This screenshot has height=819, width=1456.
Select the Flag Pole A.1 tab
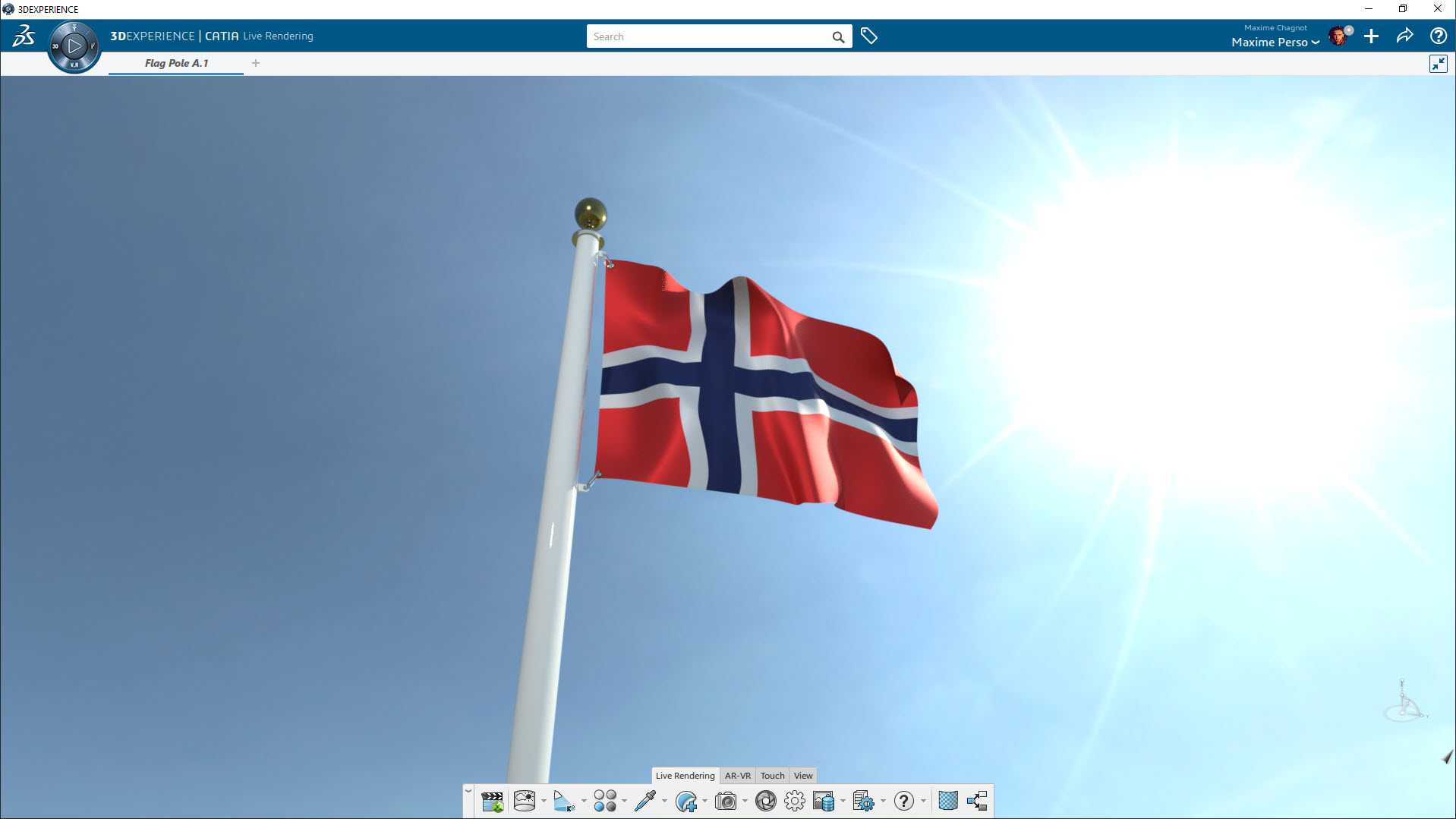[x=176, y=64]
